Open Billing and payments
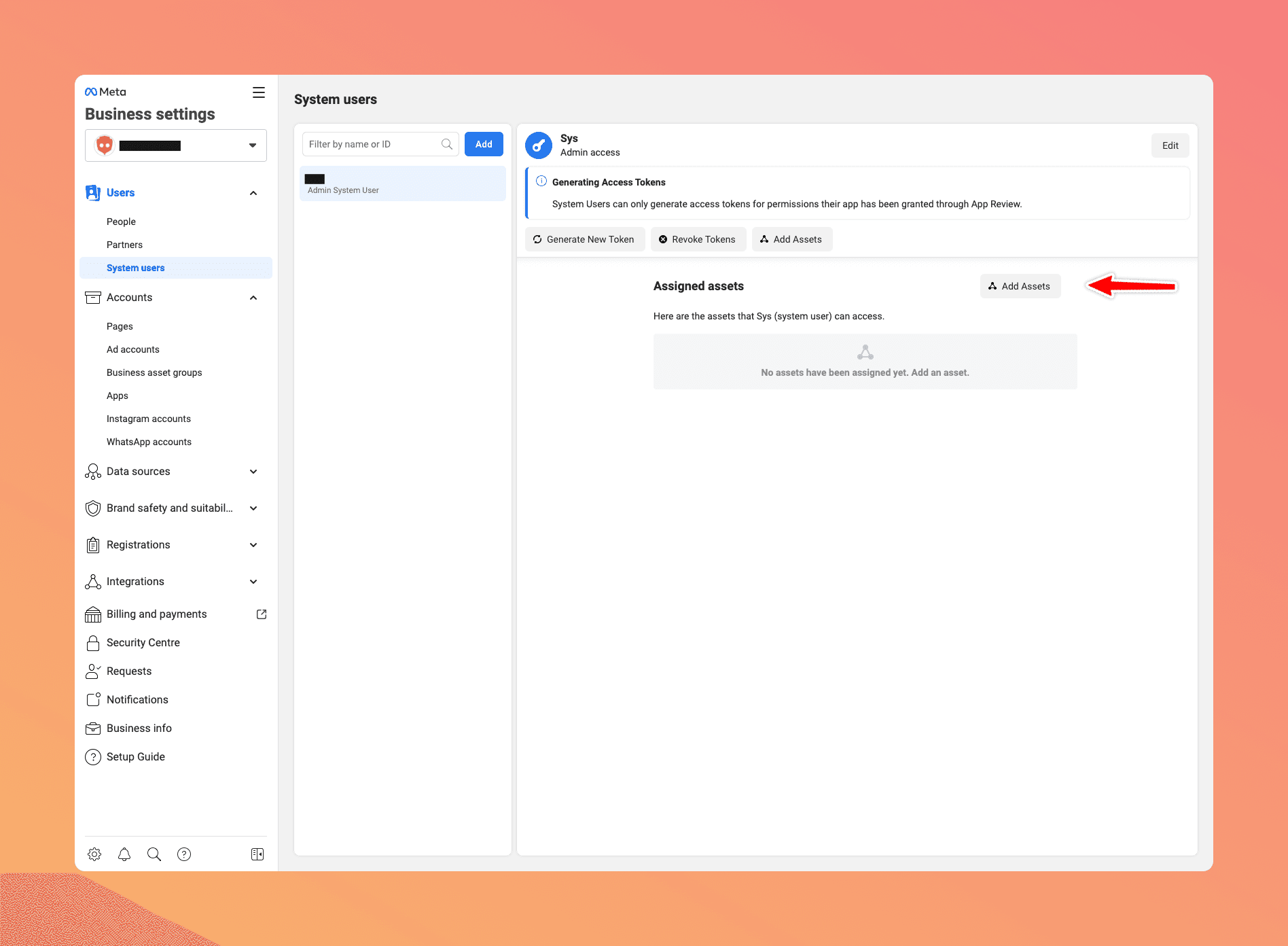Screen dimensions: 1288x946 pyautogui.click(x=157, y=614)
